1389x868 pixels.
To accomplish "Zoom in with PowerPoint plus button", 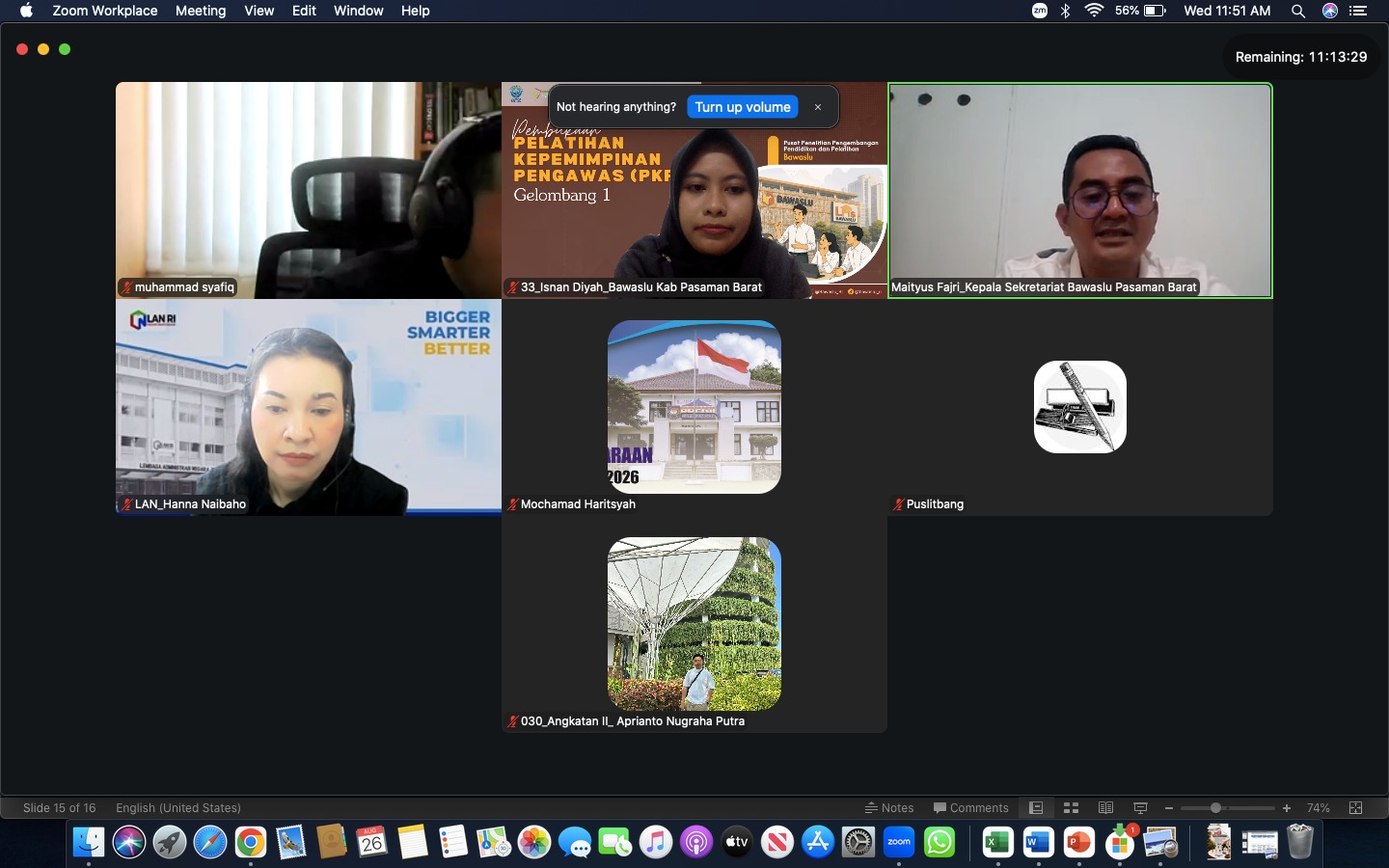I will click(1287, 808).
